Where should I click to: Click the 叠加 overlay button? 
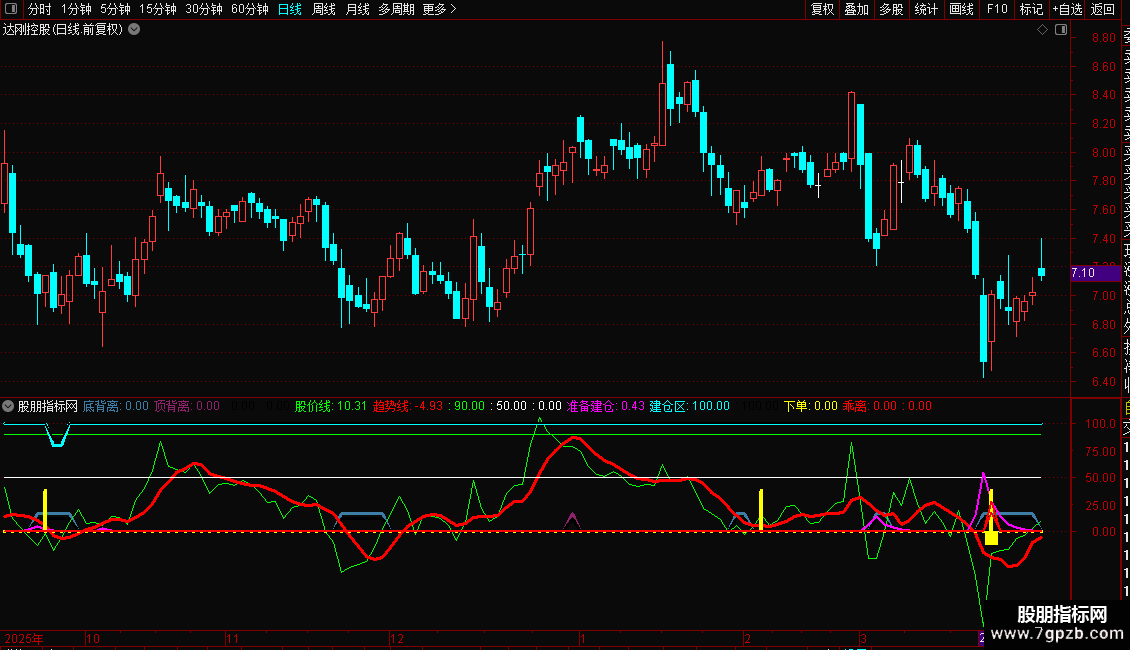[x=857, y=9]
